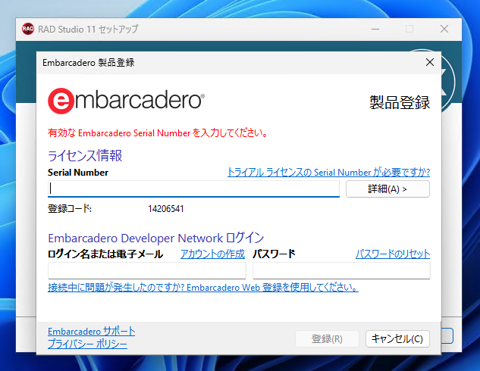Click the 登録コード label
480x371 pixels.
pyautogui.click(x=70, y=209)
